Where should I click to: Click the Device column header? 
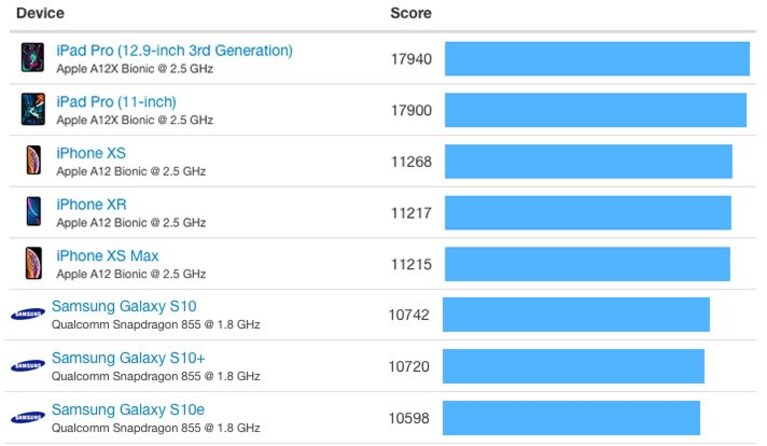pyautogui.click(x=40, y=13)
